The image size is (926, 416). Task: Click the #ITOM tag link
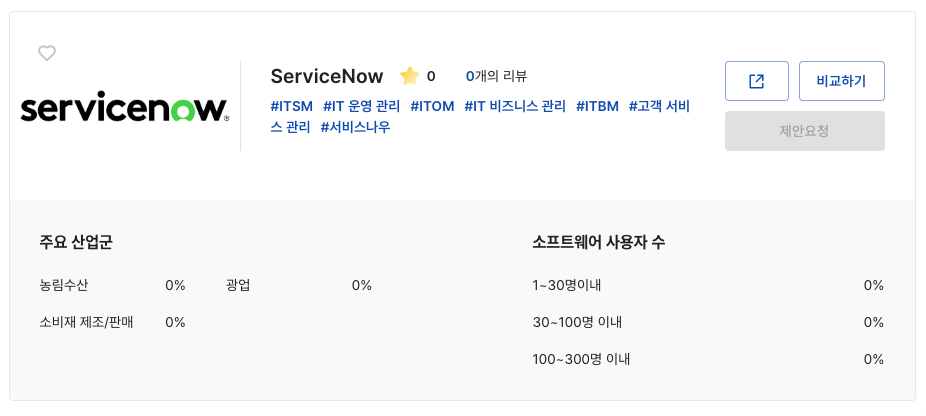click(432, 106)
